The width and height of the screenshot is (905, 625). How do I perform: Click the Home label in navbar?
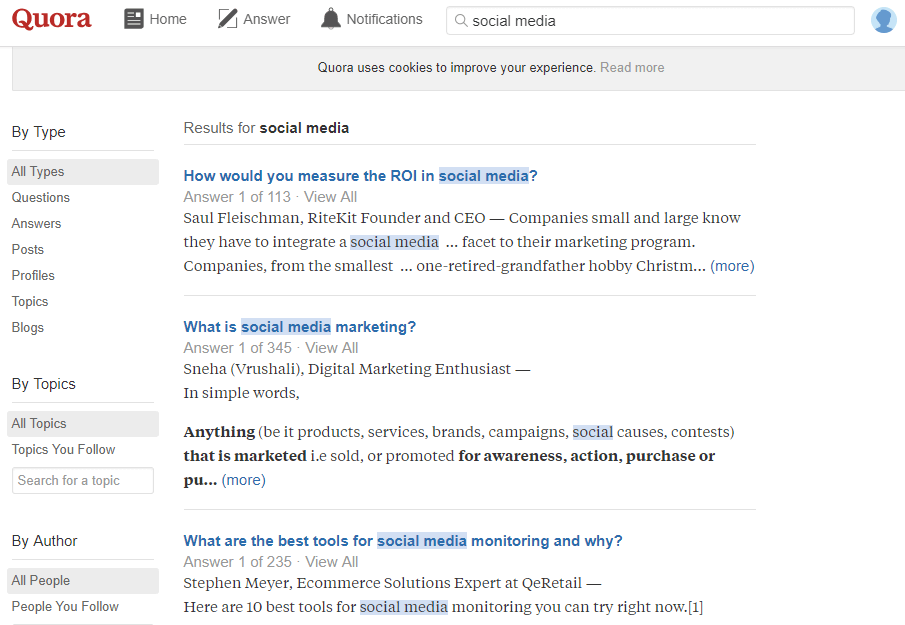(168, 19)
